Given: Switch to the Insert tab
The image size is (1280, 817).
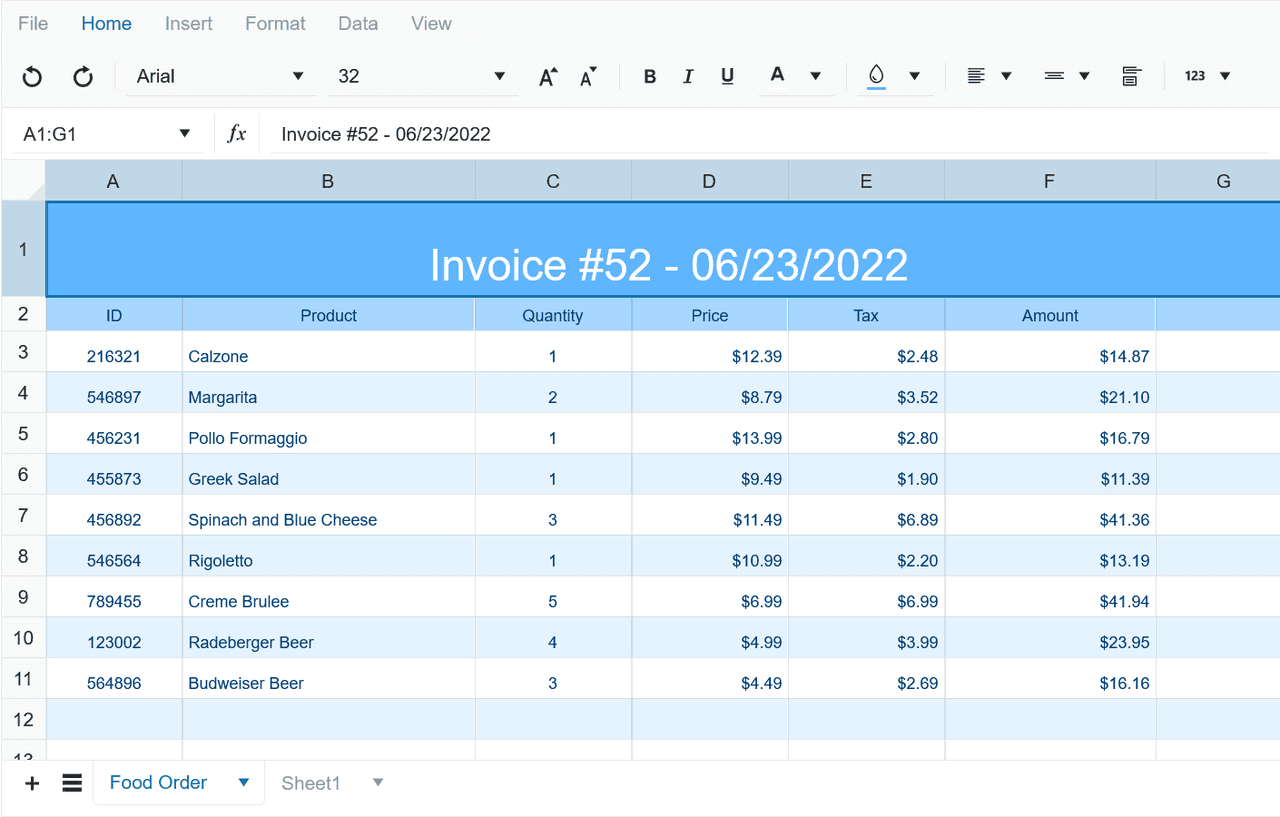Looking at the screenshot, I should click(189, 23).
